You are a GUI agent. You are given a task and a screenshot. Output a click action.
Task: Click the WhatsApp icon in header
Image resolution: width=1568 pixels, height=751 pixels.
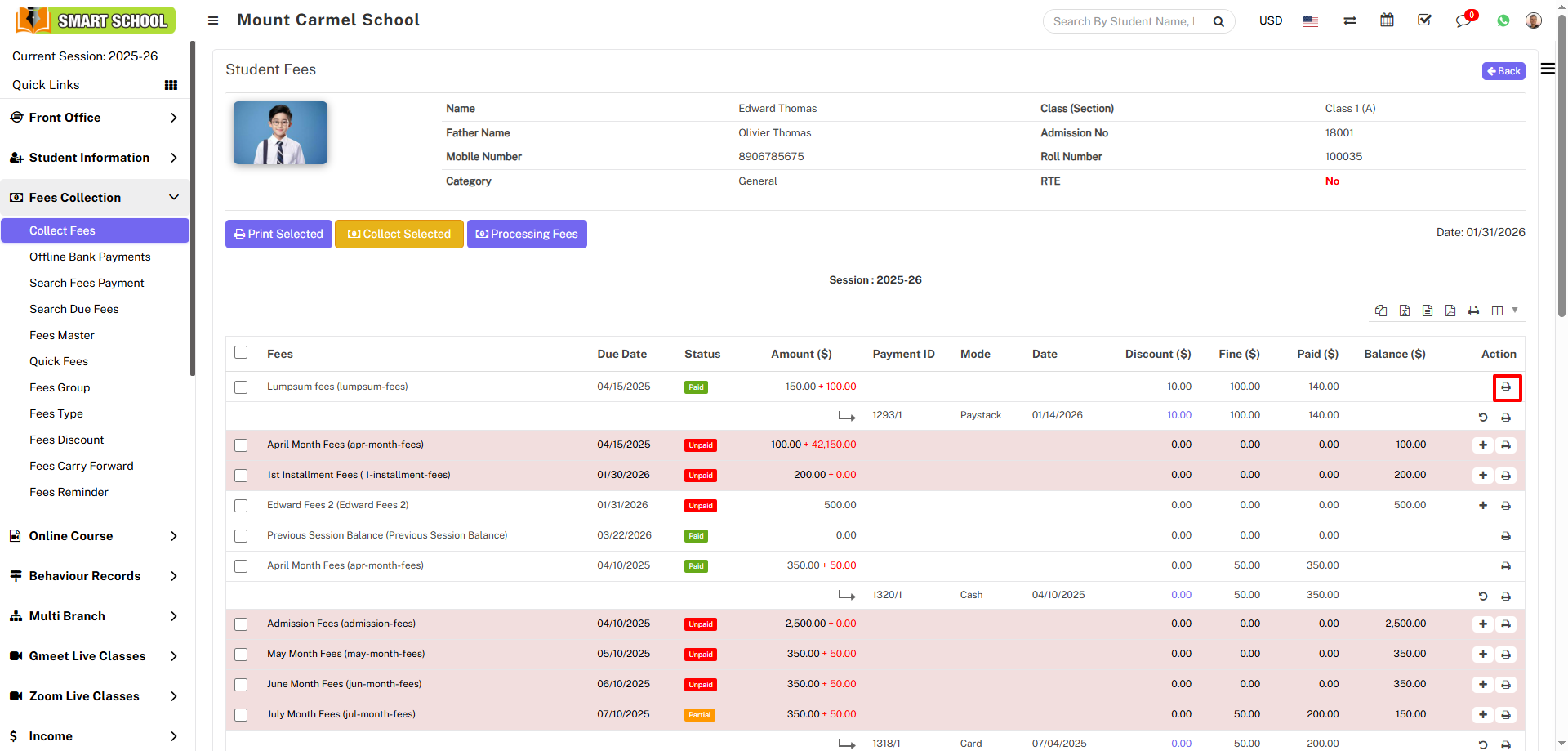[1503, 20]
